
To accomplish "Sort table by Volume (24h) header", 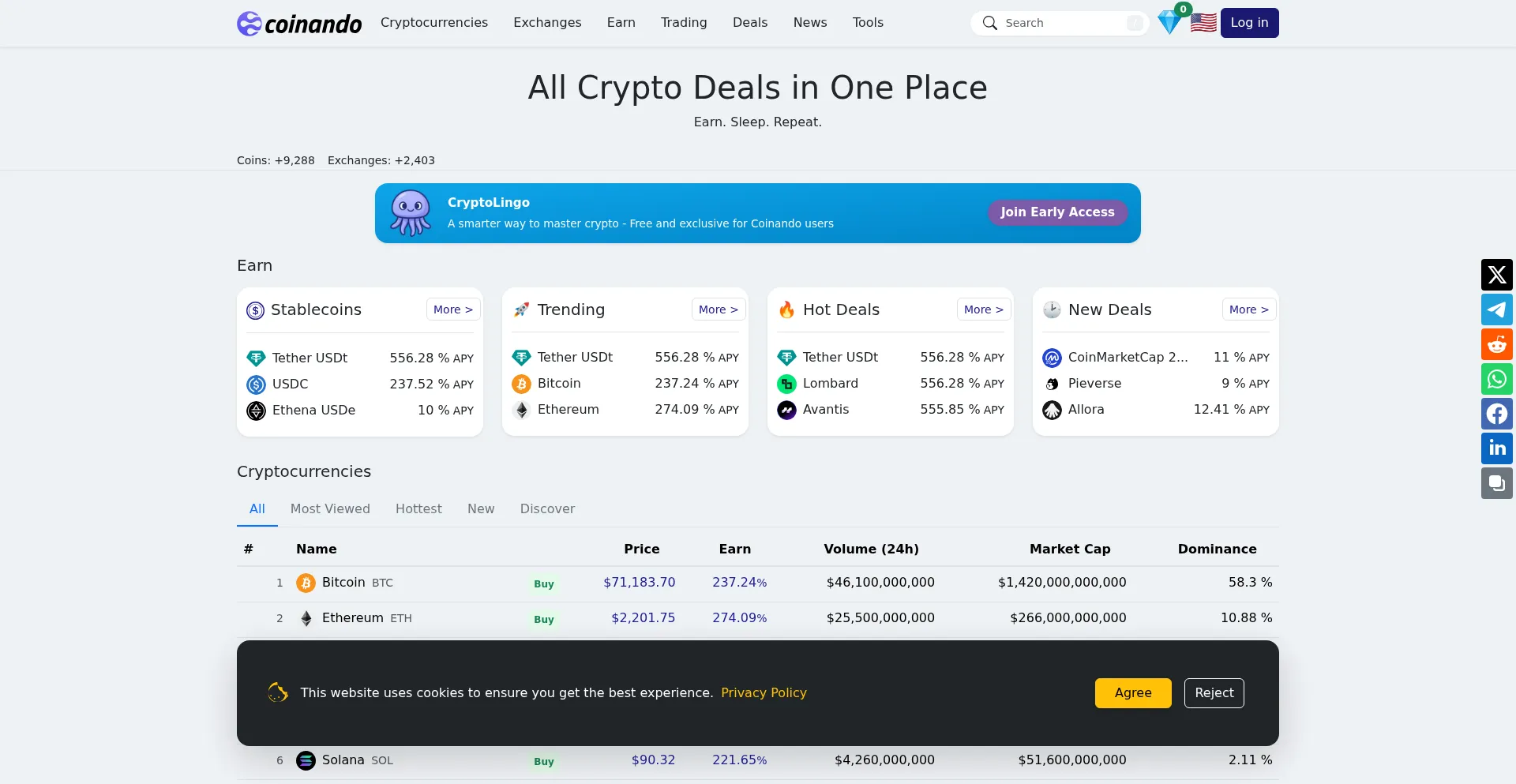I will click(871, 550).
